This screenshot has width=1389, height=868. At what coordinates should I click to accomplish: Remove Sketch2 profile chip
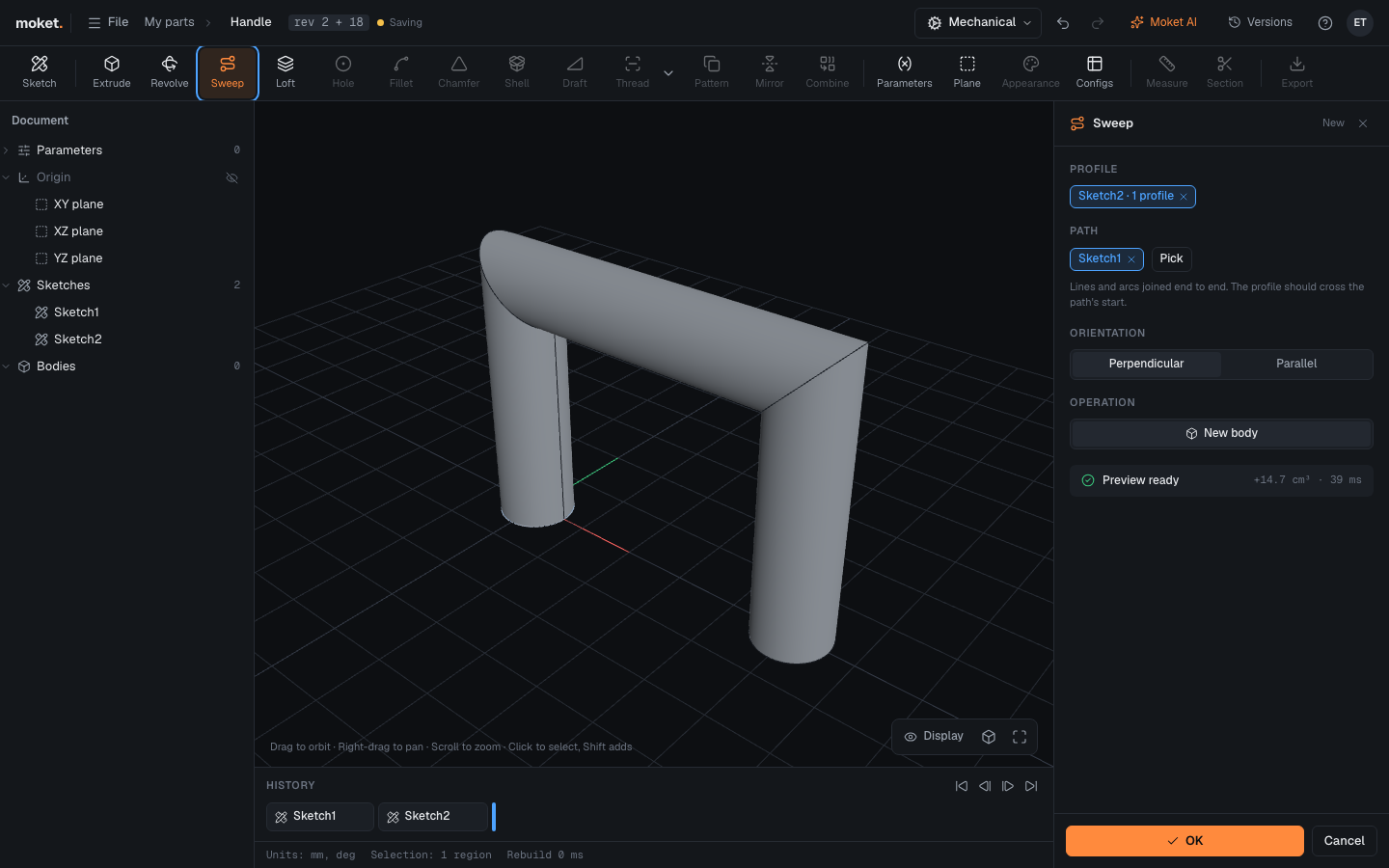tap(1184, 197)
